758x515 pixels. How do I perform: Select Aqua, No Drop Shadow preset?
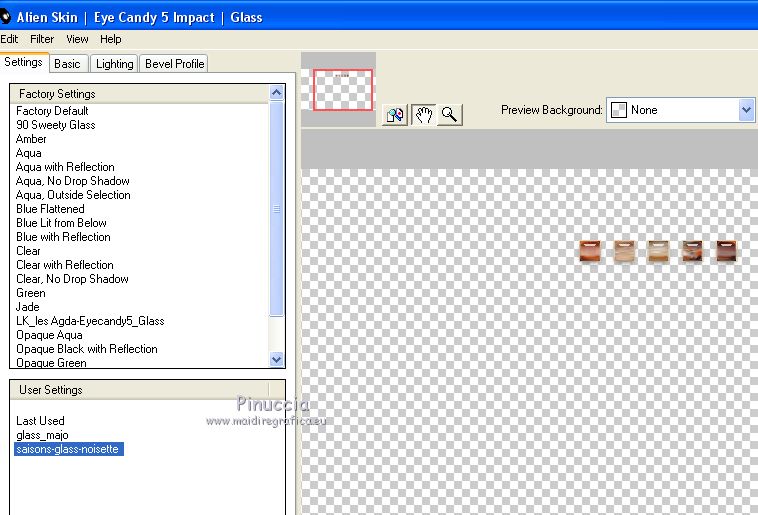click(73, 181)
